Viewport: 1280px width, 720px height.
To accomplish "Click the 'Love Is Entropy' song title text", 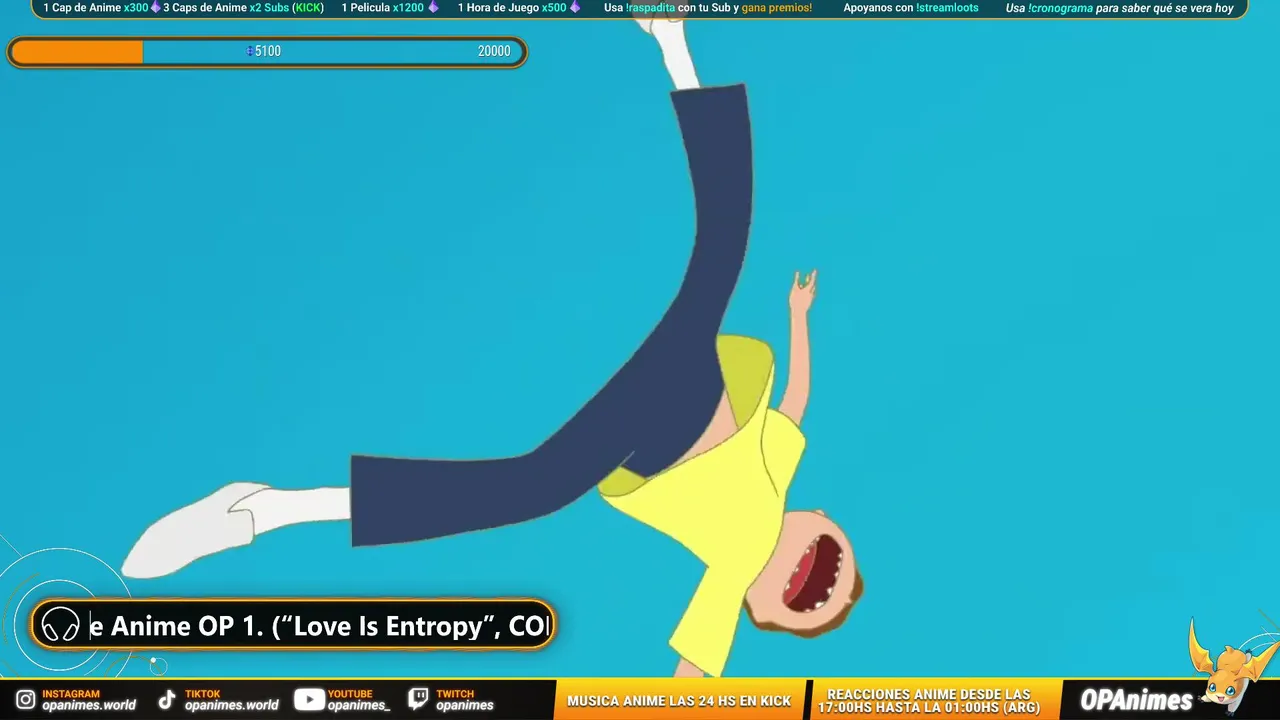I will (390, 627).
